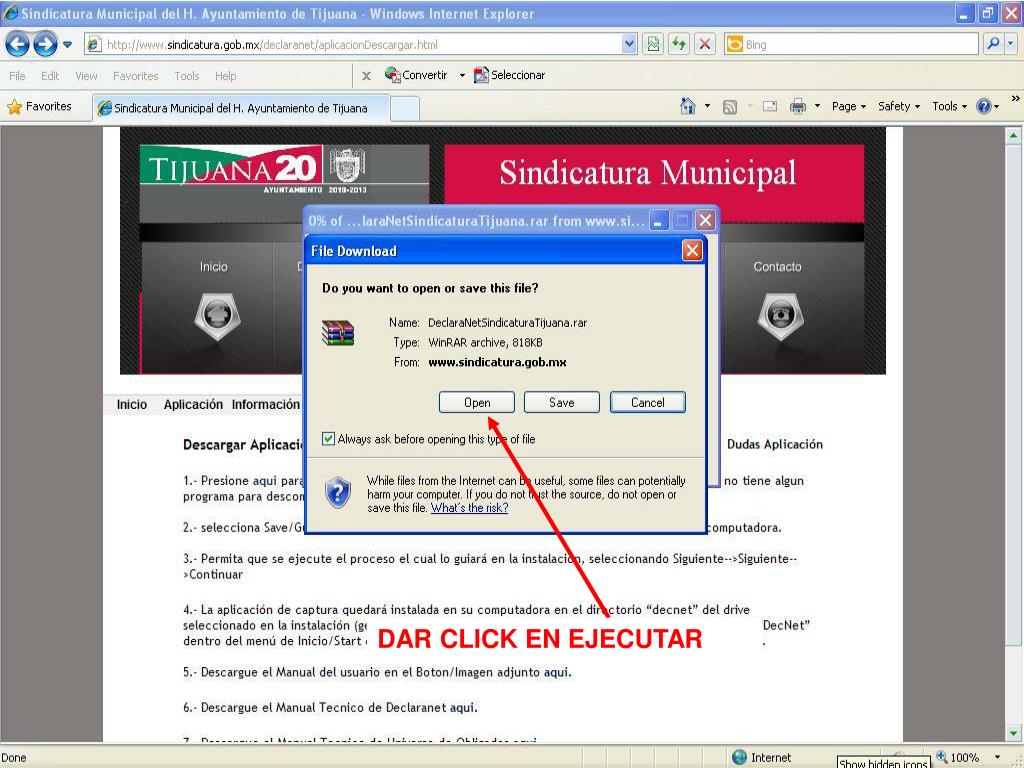
Task: Open the File menu
Action: (x=18, y=76)
